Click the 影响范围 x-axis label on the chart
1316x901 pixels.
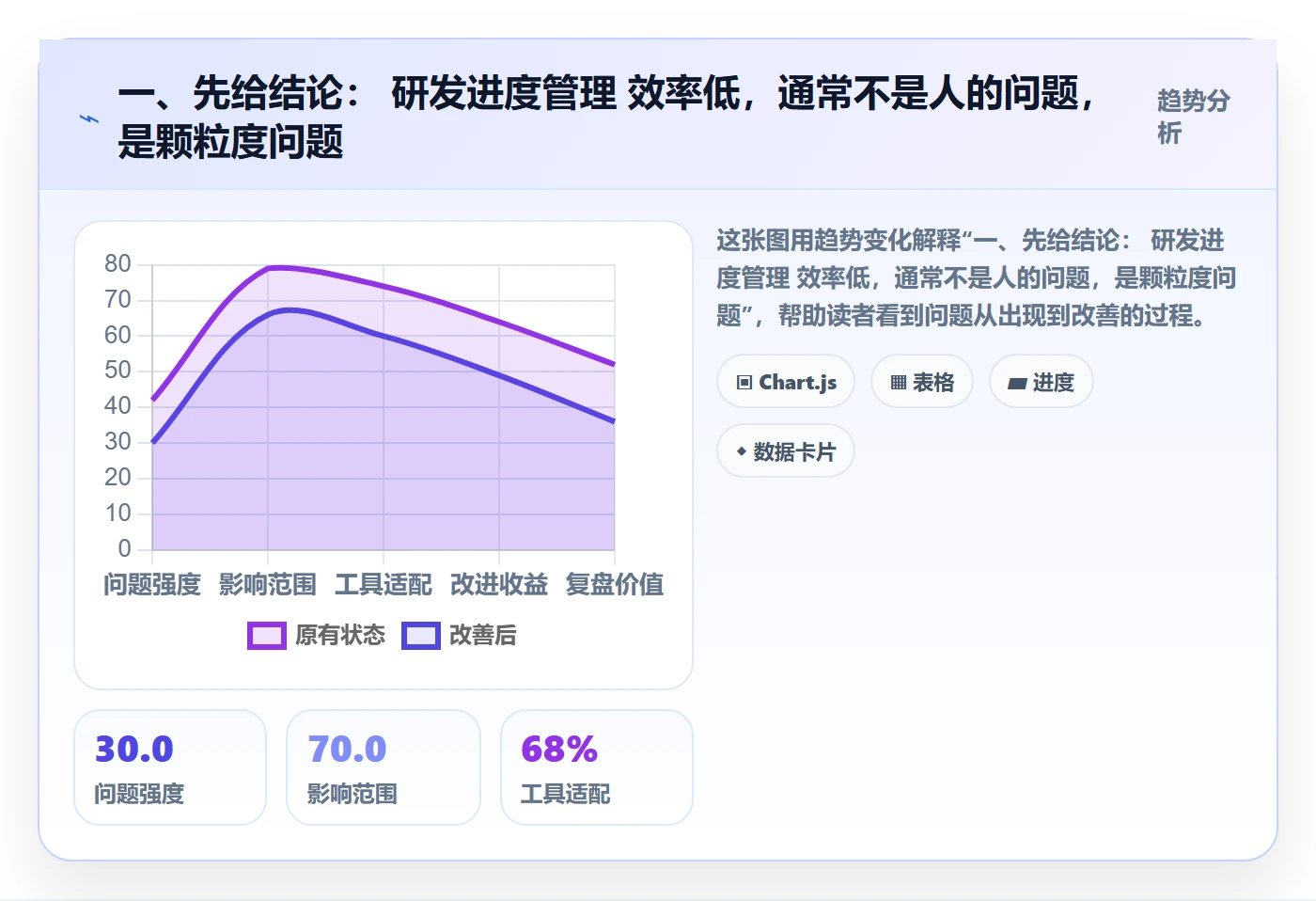click(x=268, y=585)
